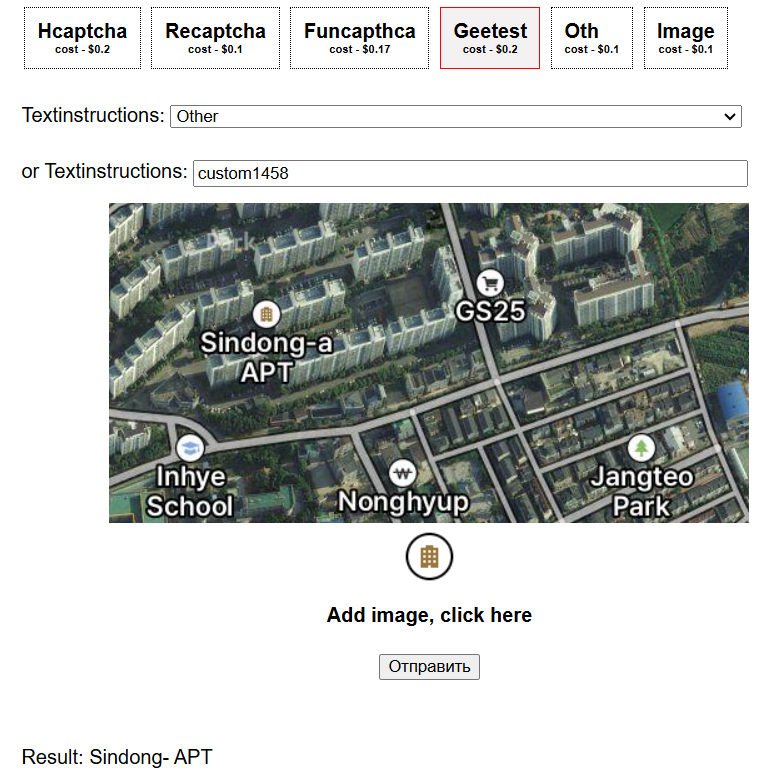
Task: Select the Hcaptcha tab
Action: coord(82,38)
